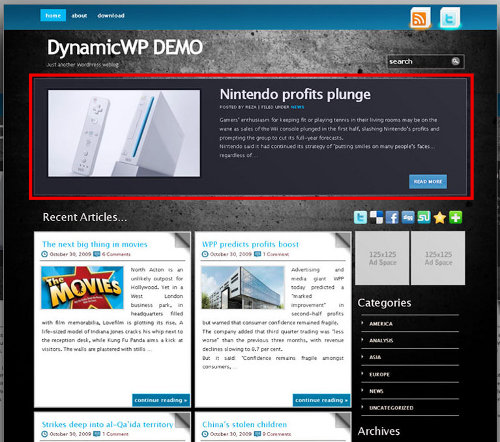The image size is (500, 442).
Task: Click the green plus share icon
Action: pos(455,217)
